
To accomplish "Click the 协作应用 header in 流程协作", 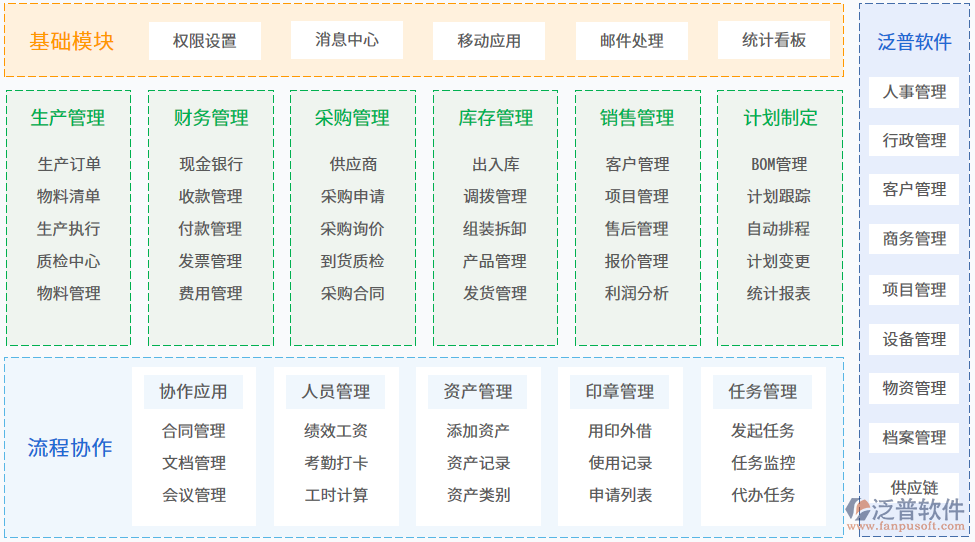I will click(x=194, y=392).
